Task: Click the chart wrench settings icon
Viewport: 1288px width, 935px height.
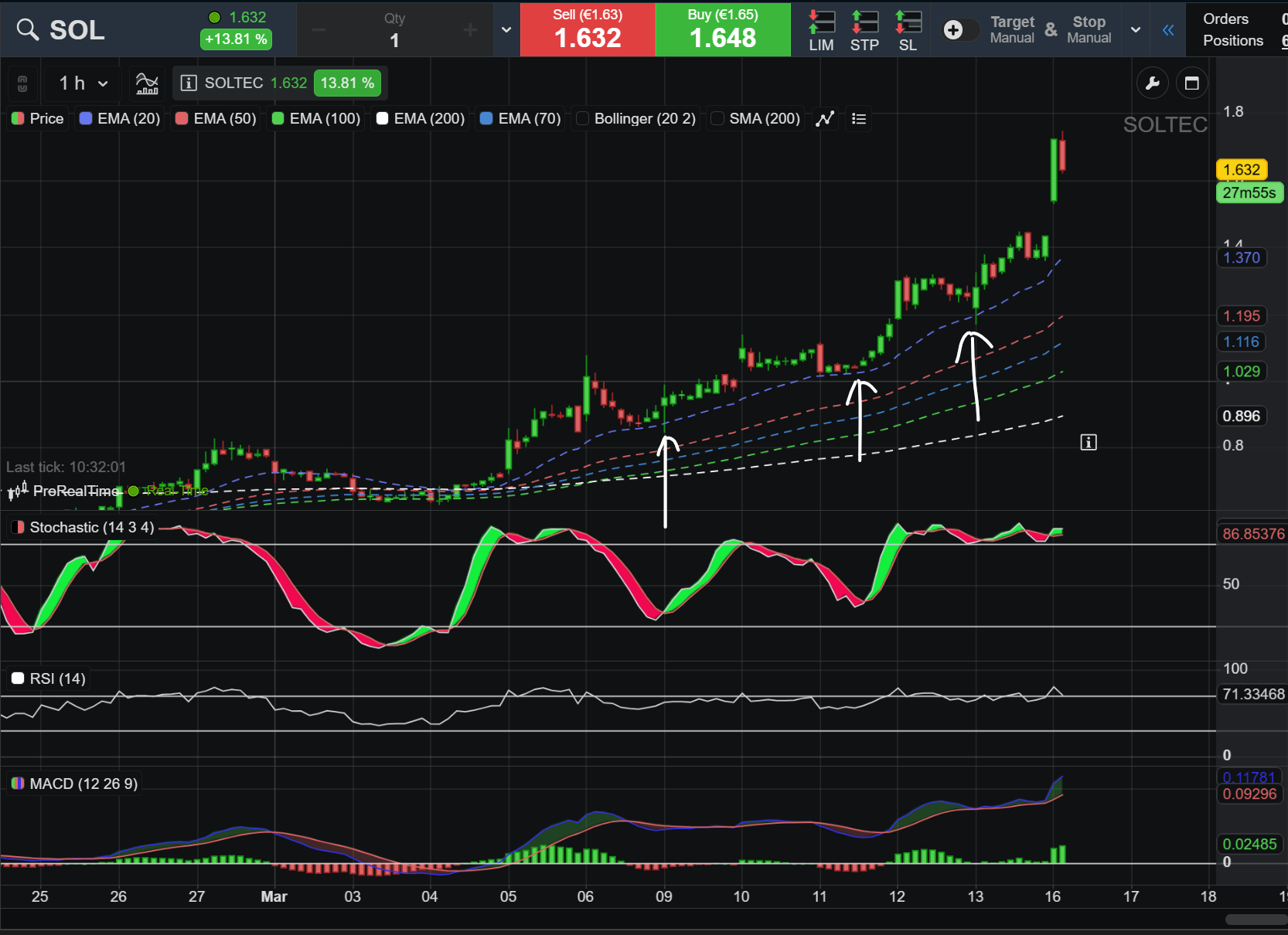Action: click(x=1152, y=83)
